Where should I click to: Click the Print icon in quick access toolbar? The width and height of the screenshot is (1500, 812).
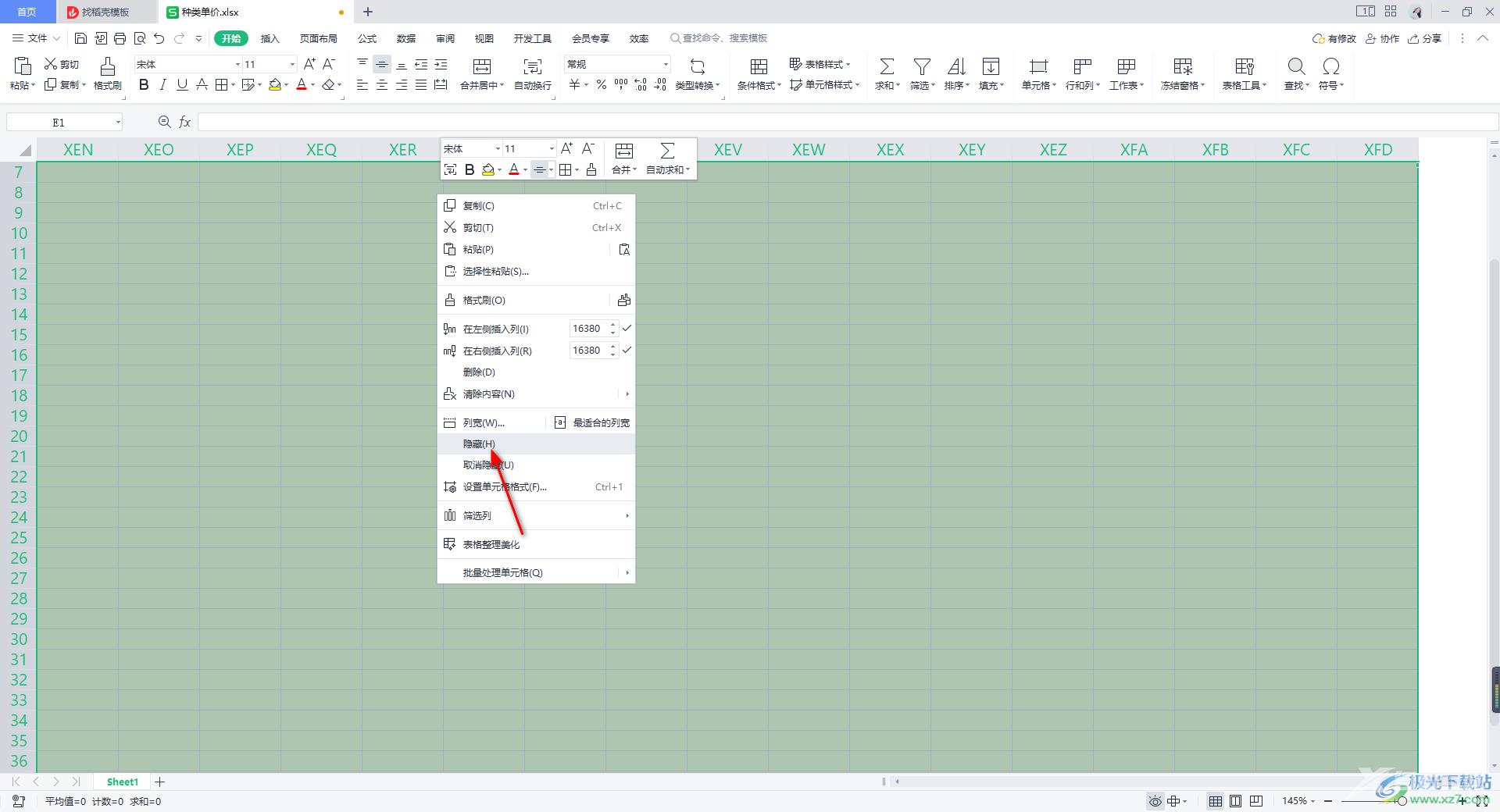tap(120, 38)
